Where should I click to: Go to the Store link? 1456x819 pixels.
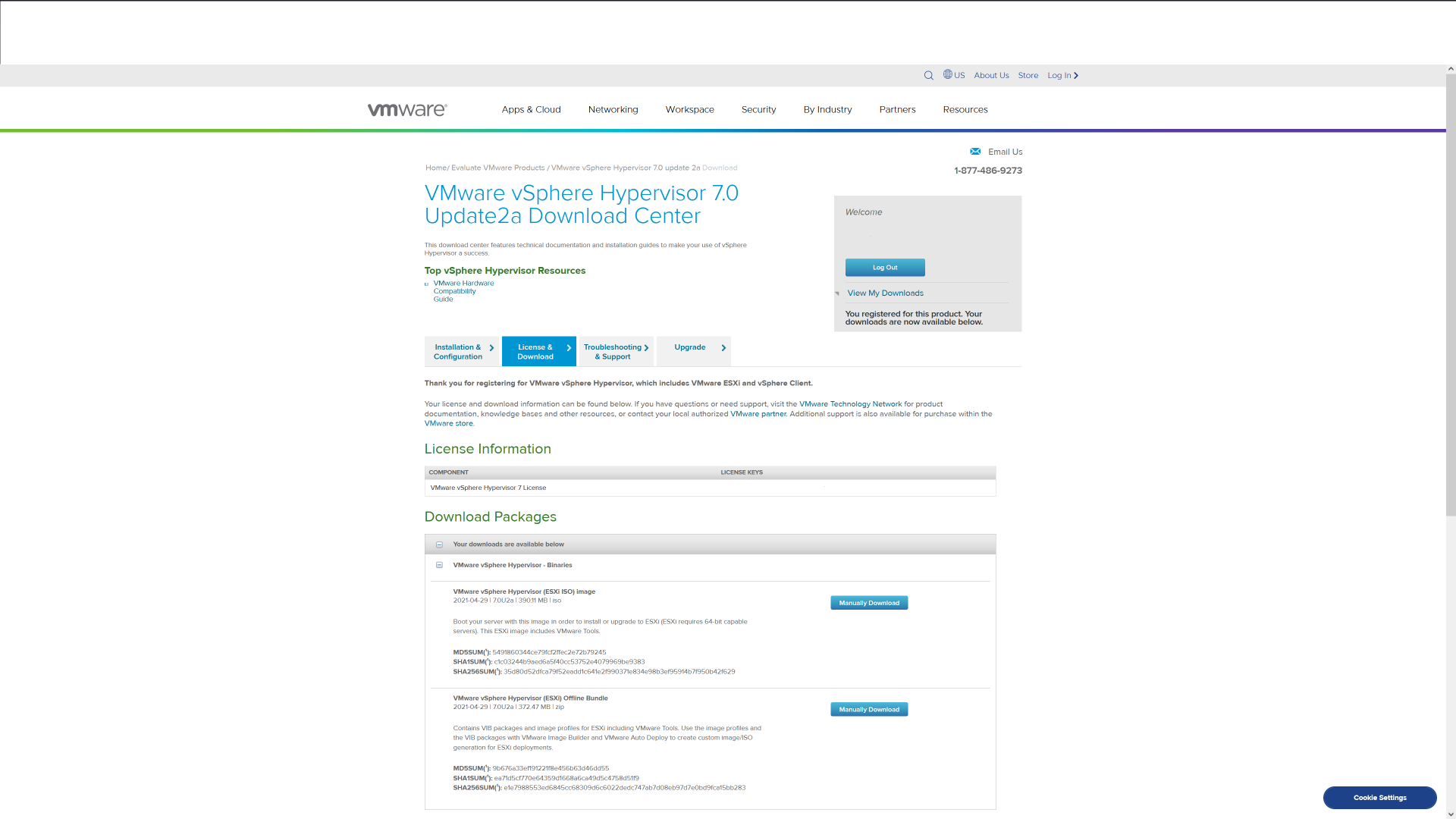tap(1028, 75)
